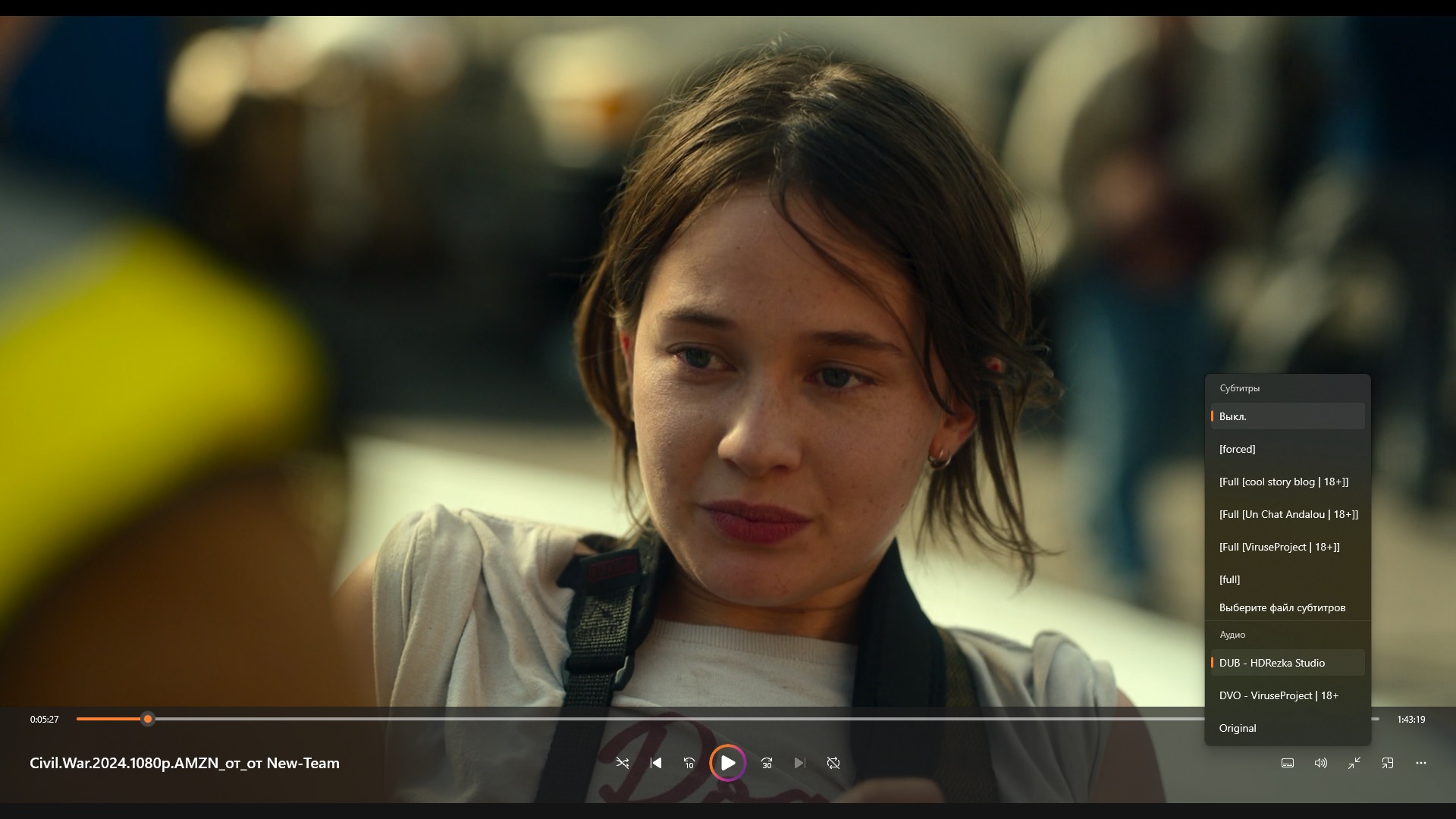Choose ViruseProject 18+ full subtitles
The height and width of the screenshot is (819, 1456).
[1288, 547]
